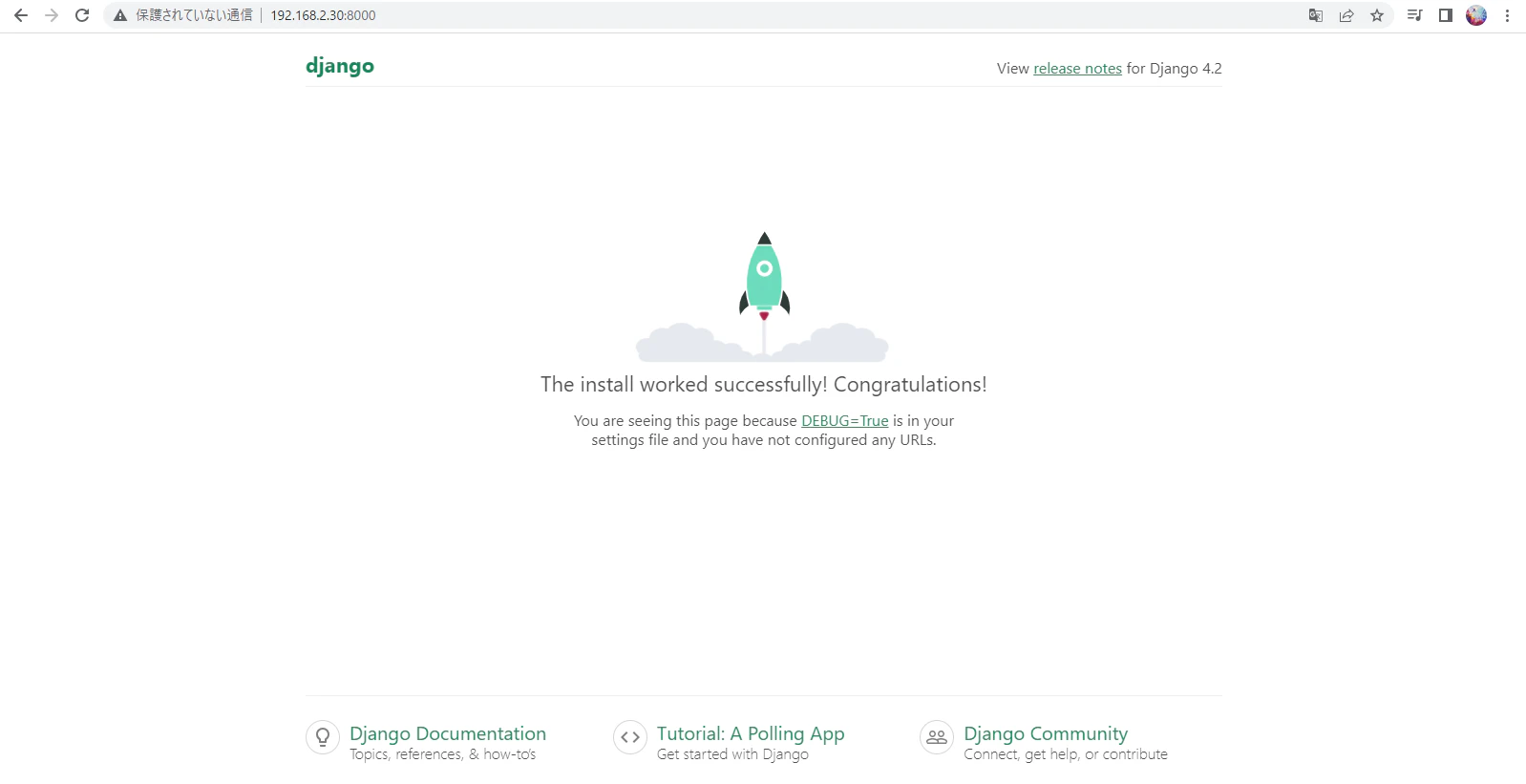Reload the current page
The image size is (1526, 784).
coord(82,15)
